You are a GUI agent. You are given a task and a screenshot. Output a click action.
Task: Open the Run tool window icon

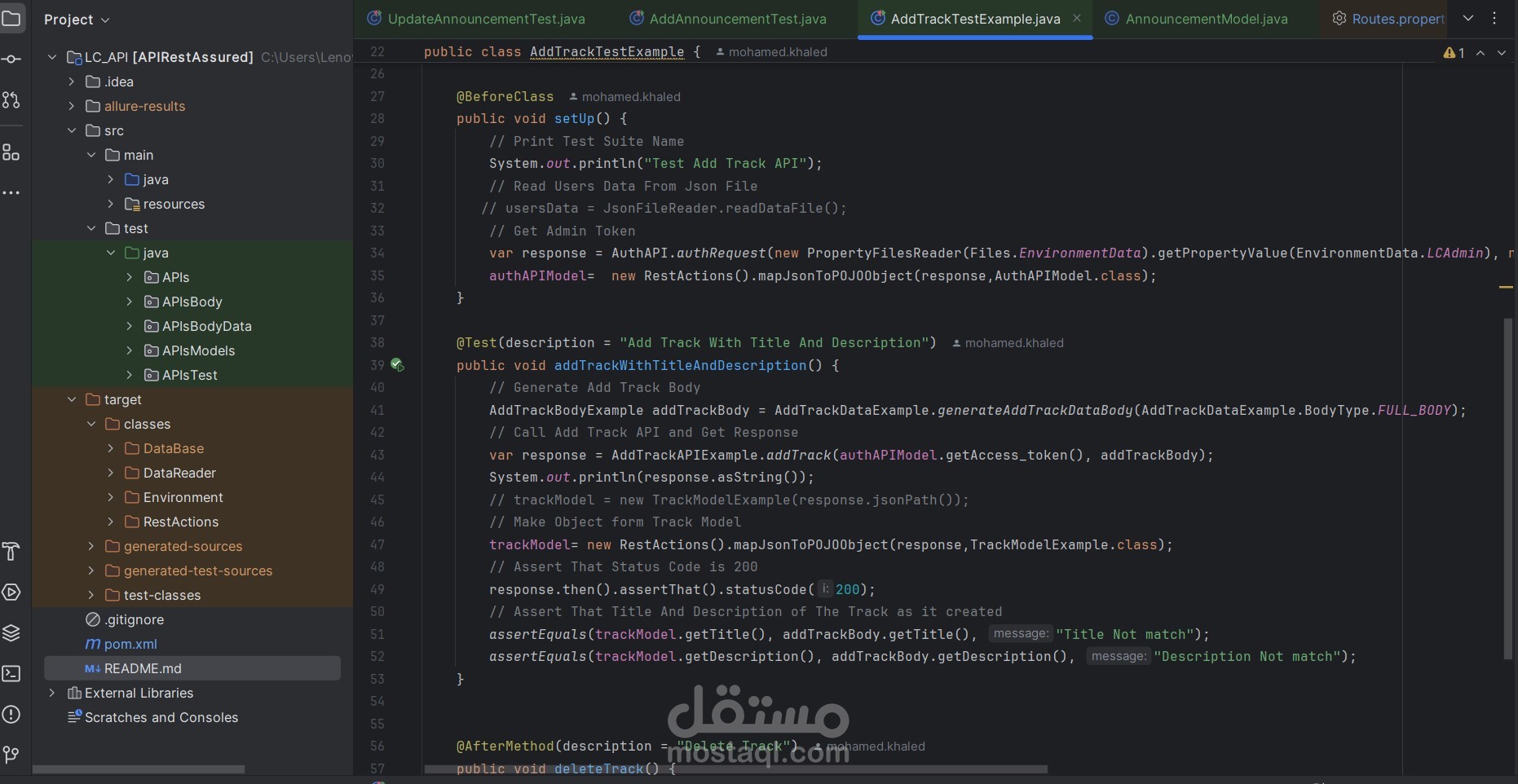tap(11, 592)
